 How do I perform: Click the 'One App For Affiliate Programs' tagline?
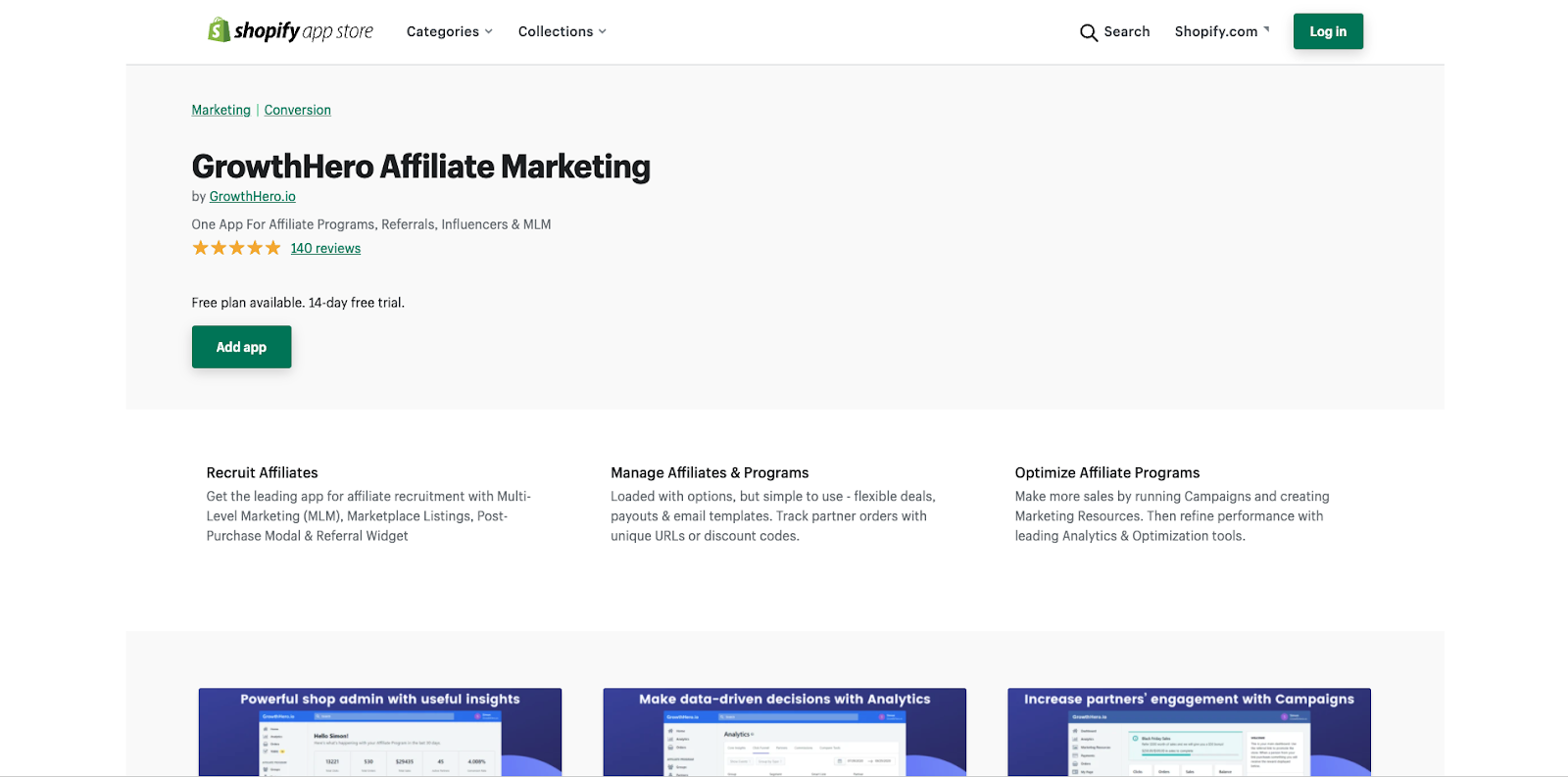[x=371, y=224]
